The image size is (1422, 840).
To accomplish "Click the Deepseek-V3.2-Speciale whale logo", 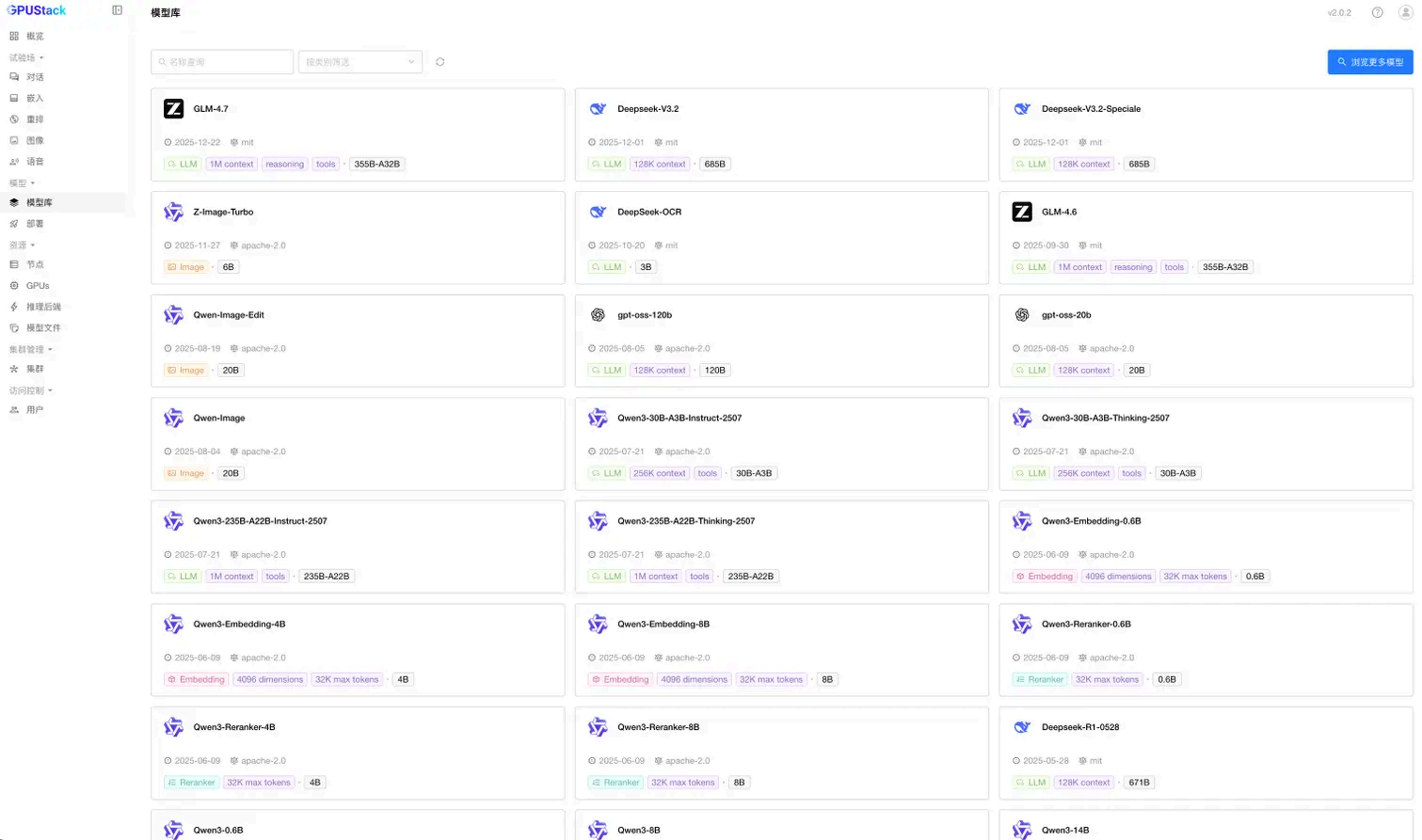I will pos(1022,109).
